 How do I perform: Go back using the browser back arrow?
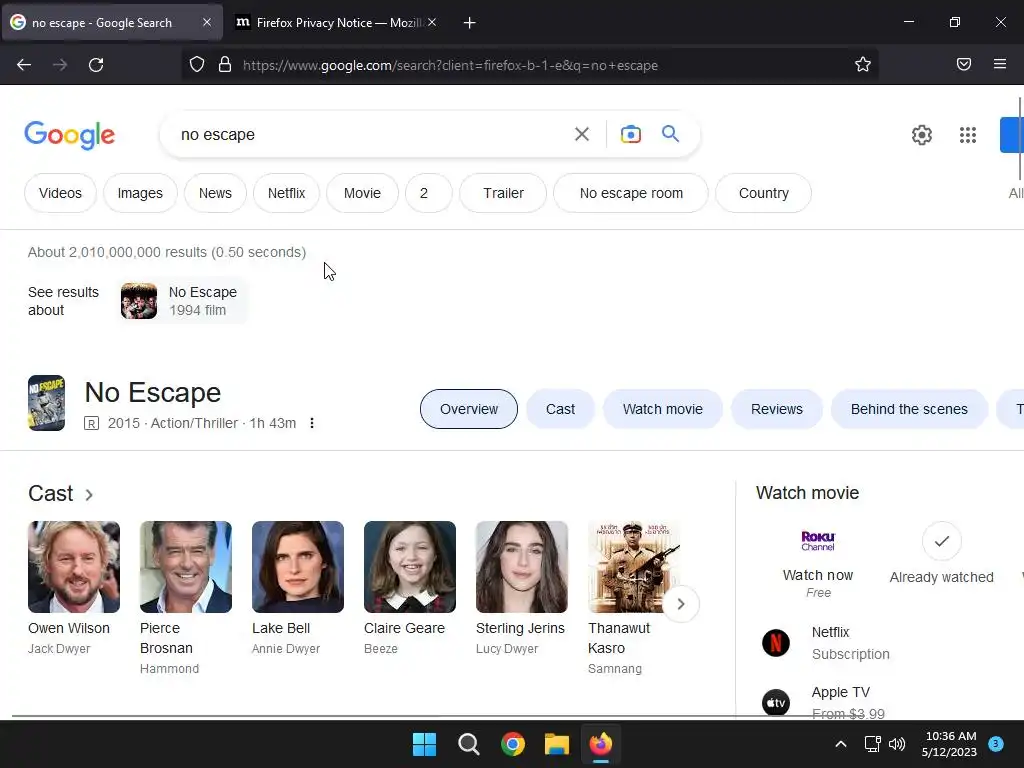pyautogui.click(x=24, y=65)
